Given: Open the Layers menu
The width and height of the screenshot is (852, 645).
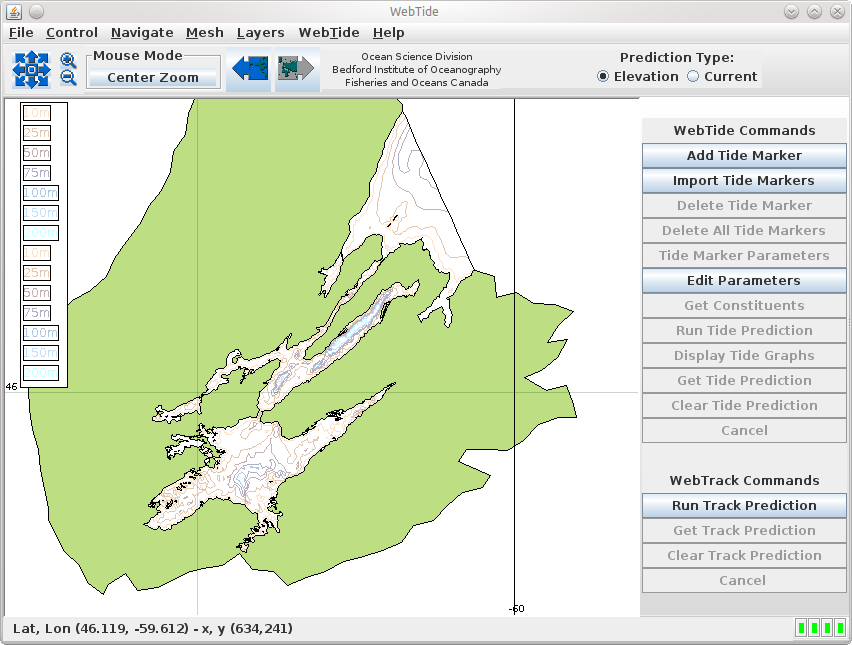Looking at the screenshot, I should coord(260,33).
